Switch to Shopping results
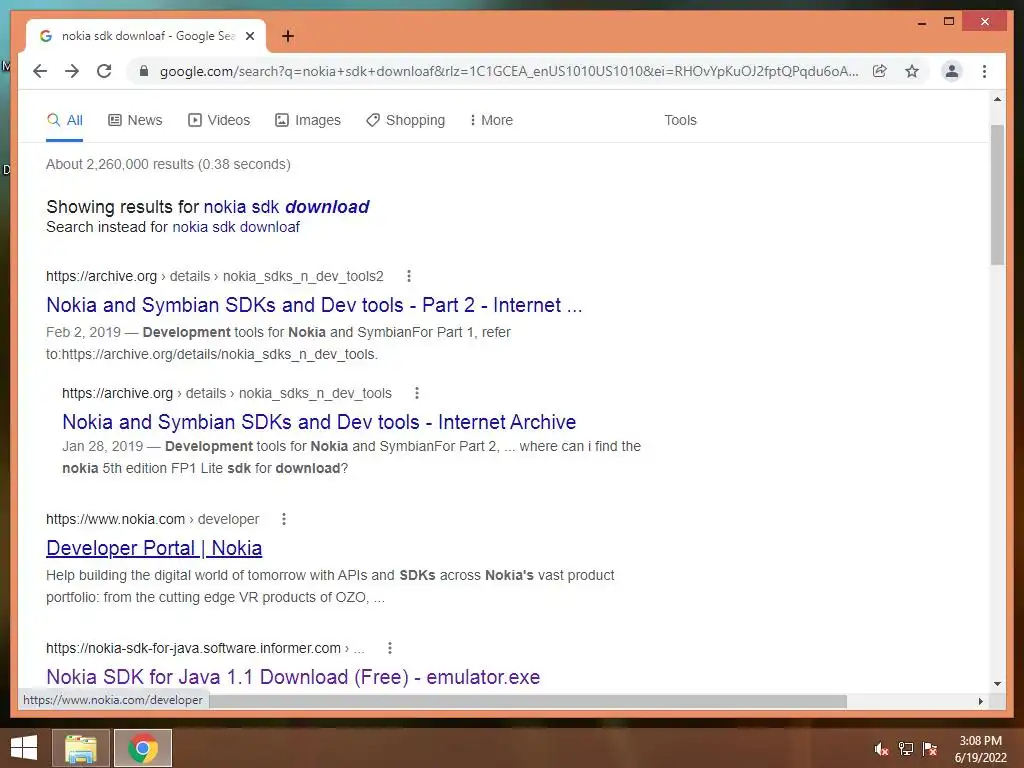This screenshot has height=768, width=1024. pos(406,120)
